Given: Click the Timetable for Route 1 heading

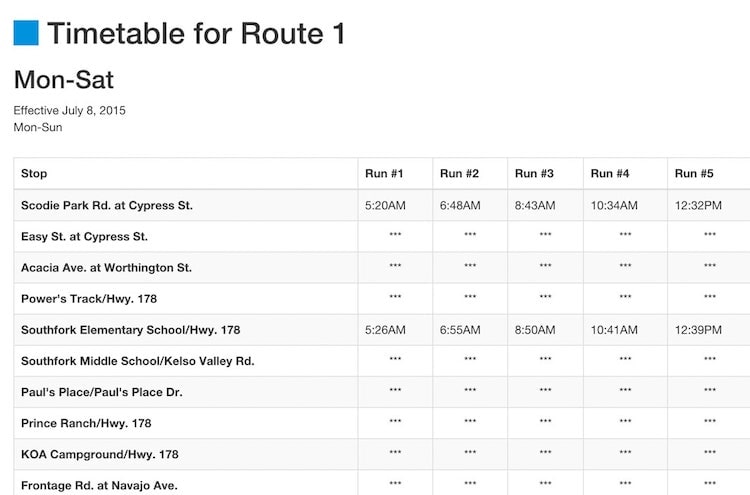Looking at the screenshot, I should click(x=196, y=34).
